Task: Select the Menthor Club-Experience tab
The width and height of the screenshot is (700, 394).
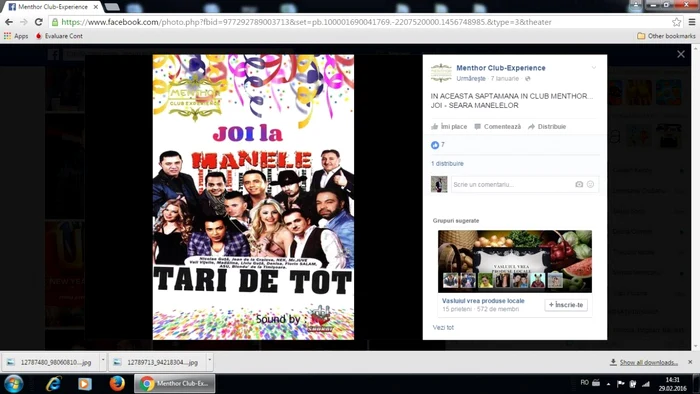Action: pos(52,7)
